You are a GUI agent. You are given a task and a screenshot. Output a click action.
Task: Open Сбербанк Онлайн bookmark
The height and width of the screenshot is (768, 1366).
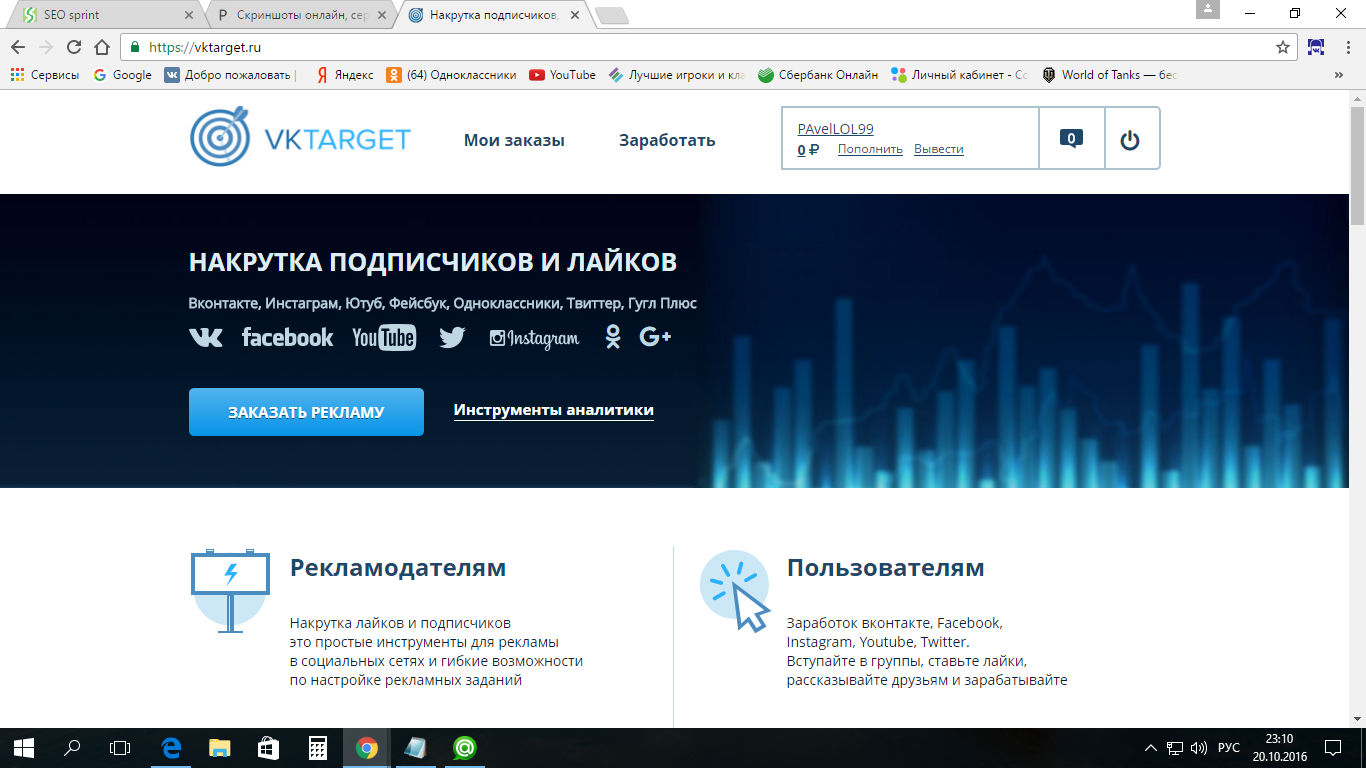click(818, 75)
